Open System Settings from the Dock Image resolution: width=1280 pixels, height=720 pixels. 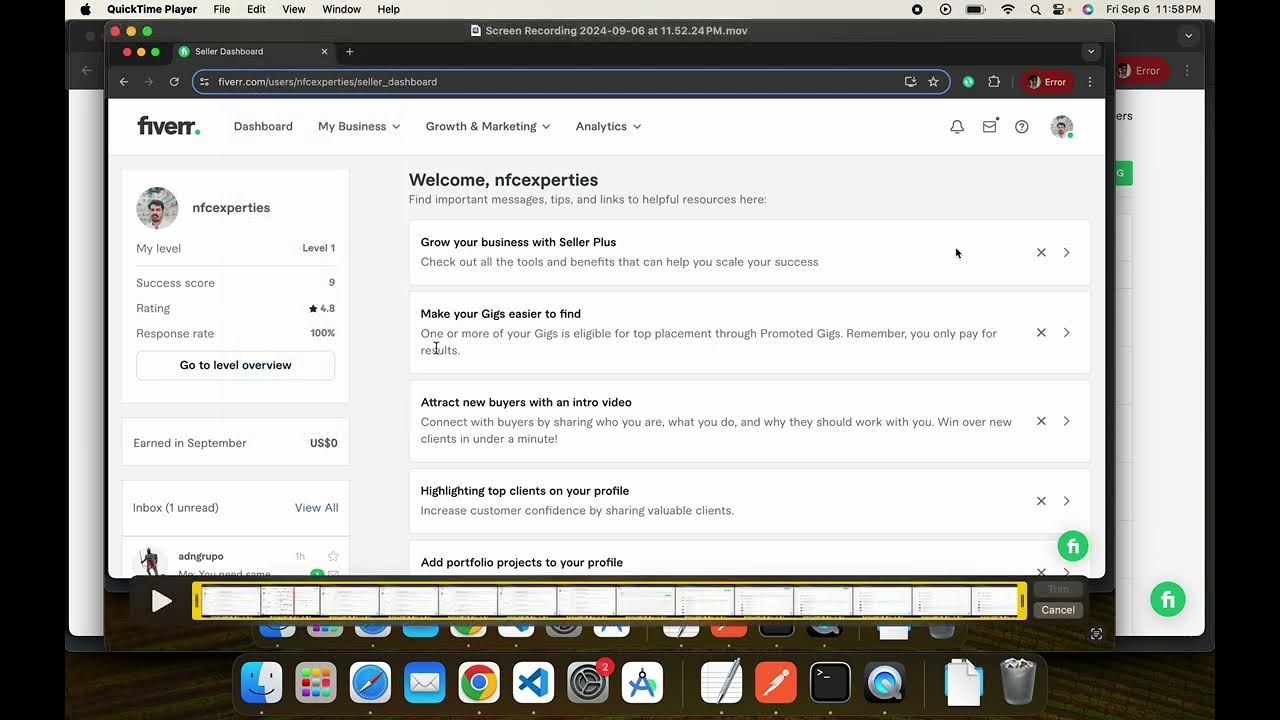(x=587, y=683)
